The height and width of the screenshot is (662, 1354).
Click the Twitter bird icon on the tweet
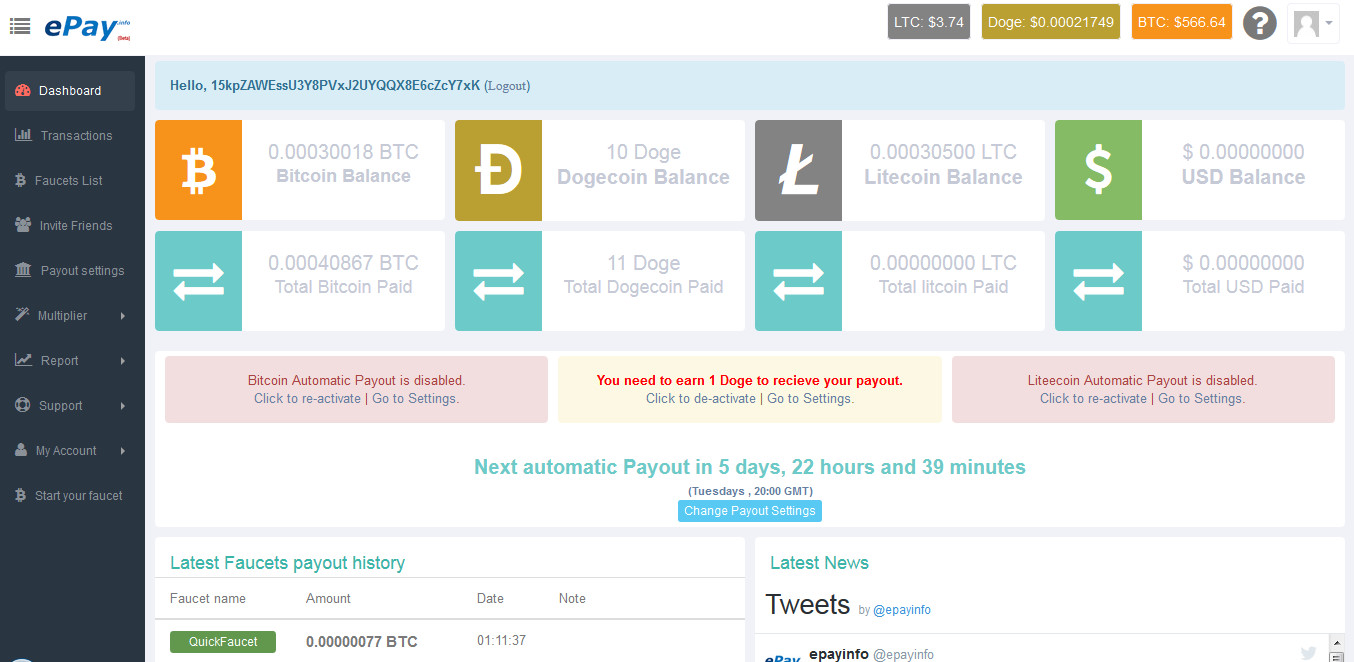pyautogui.click(x=1308, y=653)
